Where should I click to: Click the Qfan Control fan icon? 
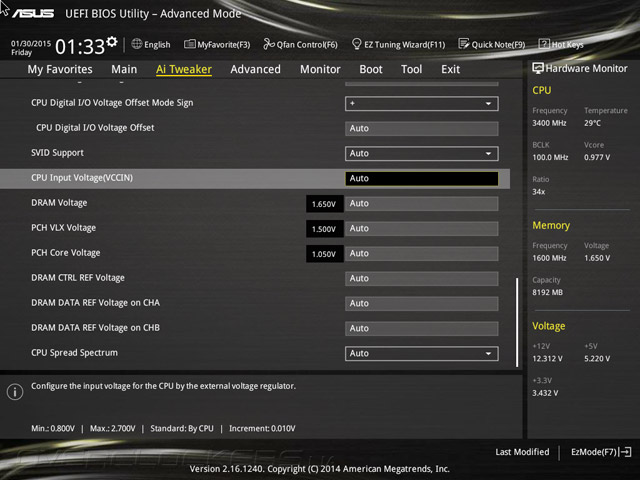coord(269,44)
